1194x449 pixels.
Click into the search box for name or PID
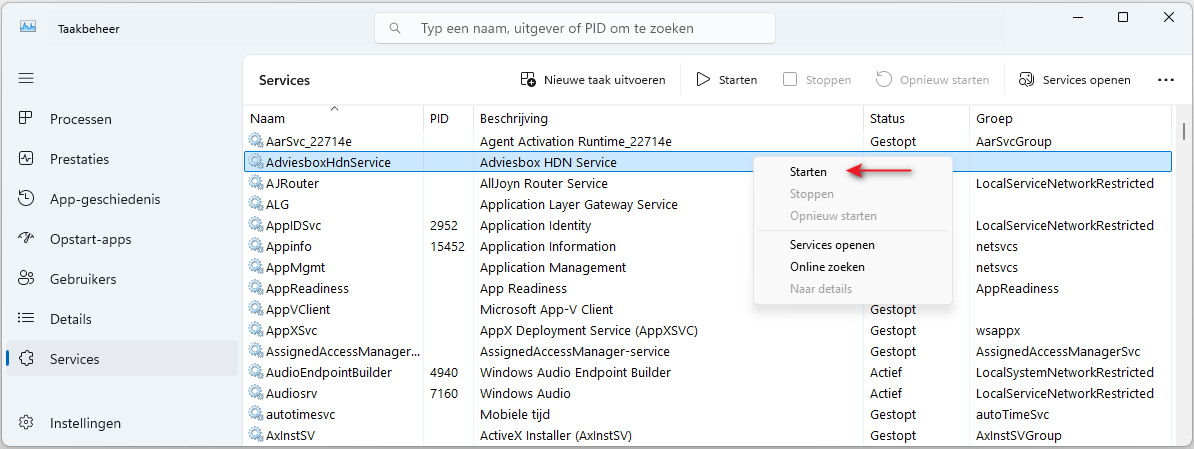(x=575, y=28)
